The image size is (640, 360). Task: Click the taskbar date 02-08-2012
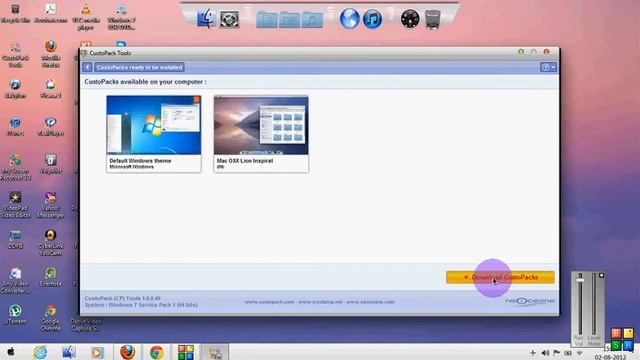[x=610, y=357]
